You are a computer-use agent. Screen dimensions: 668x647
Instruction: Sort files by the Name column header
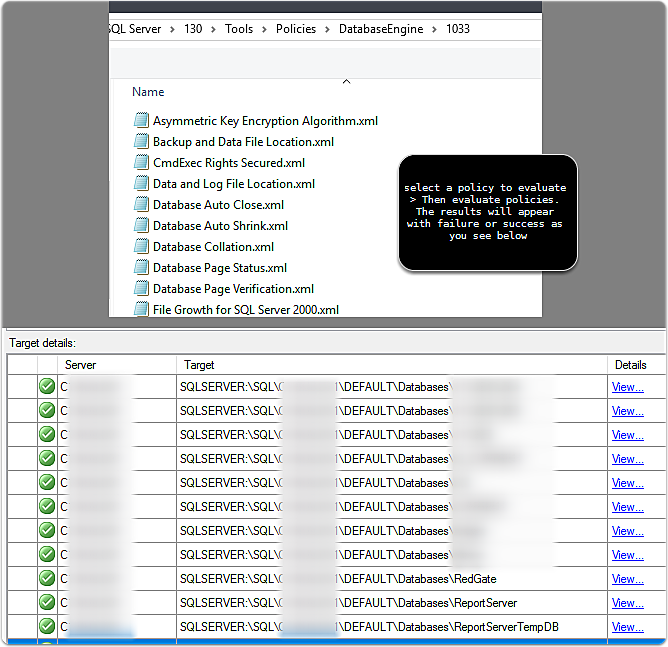click(148, 92)
